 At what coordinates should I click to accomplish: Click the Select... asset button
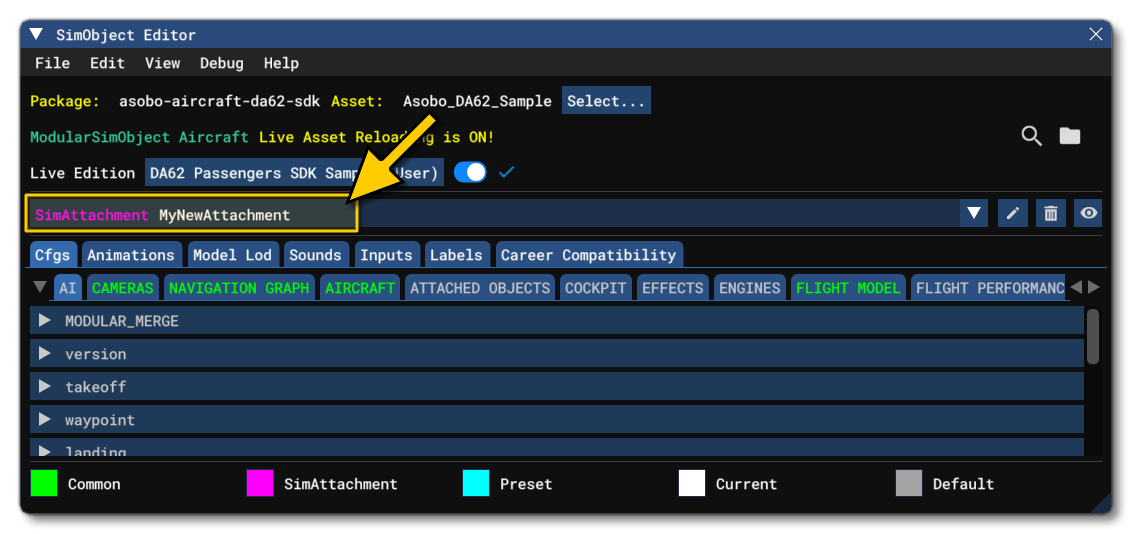point(606,101)
